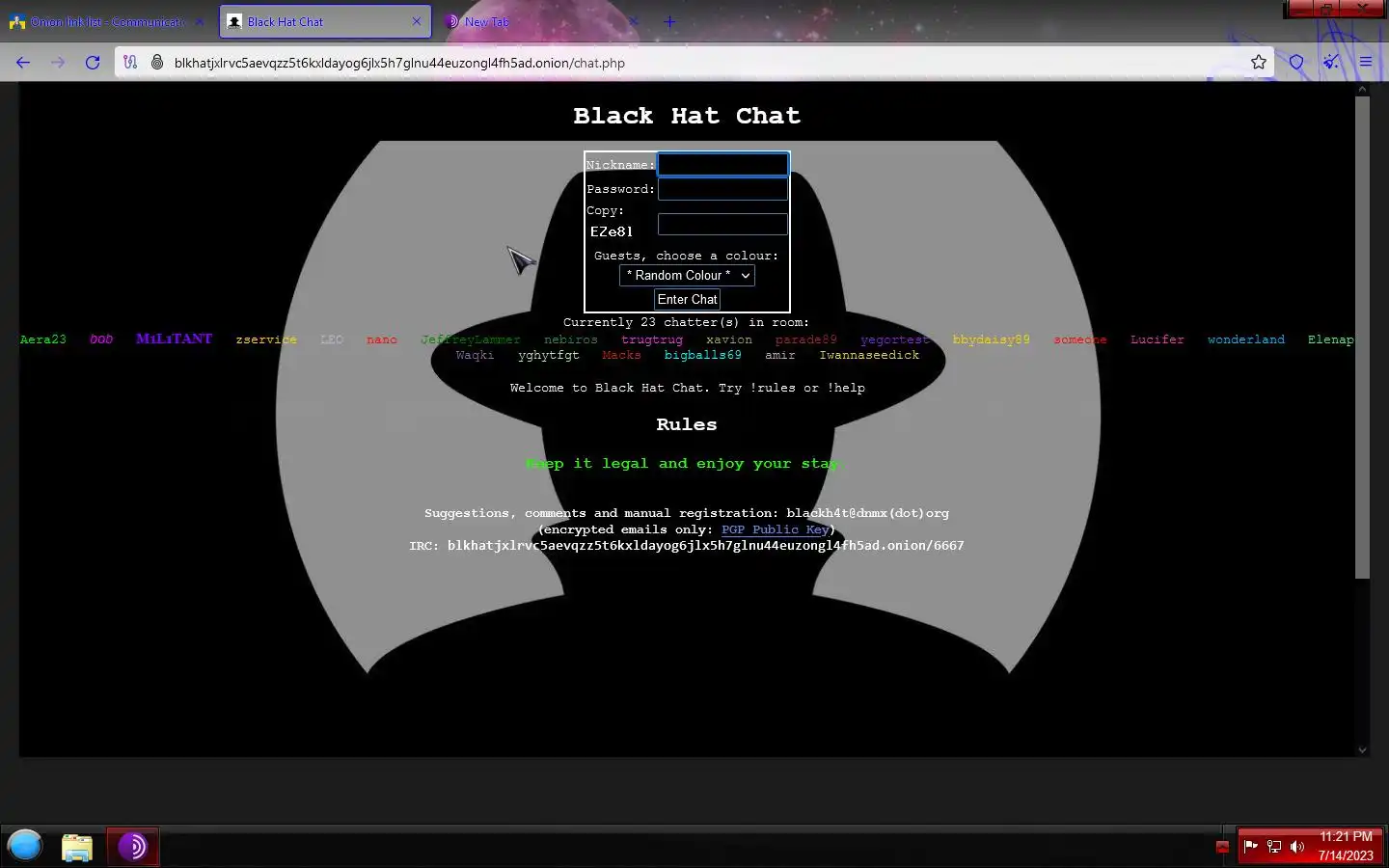This screenshot has height=868, width=1389.
Task: Open a new tab with the plus button
Action: click(669, 21)
